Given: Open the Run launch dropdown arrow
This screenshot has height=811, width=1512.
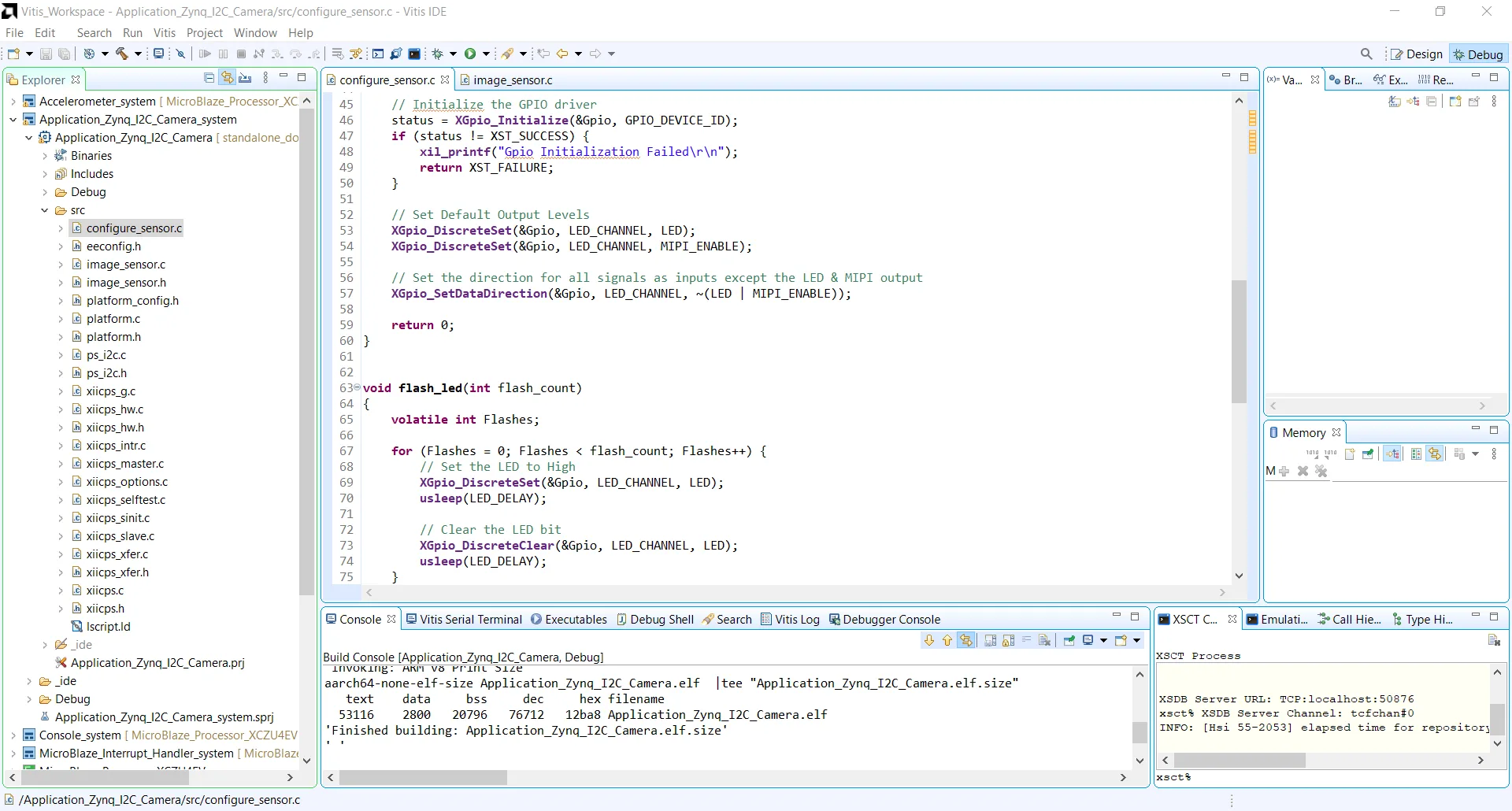Looking at the screenshot, I should click(486, 54).
